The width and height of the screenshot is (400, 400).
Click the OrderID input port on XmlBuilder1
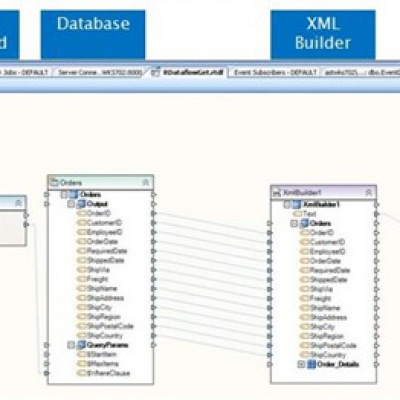(269, 233)
